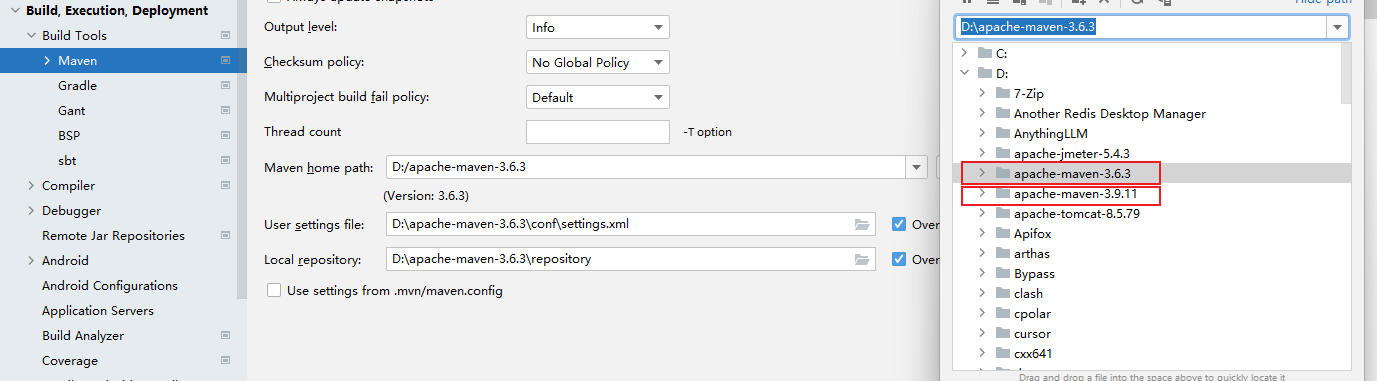The width and height of the screenshot is (1377, 381).
Task: Select Gant in settings tree
Action: click(71, 111)
